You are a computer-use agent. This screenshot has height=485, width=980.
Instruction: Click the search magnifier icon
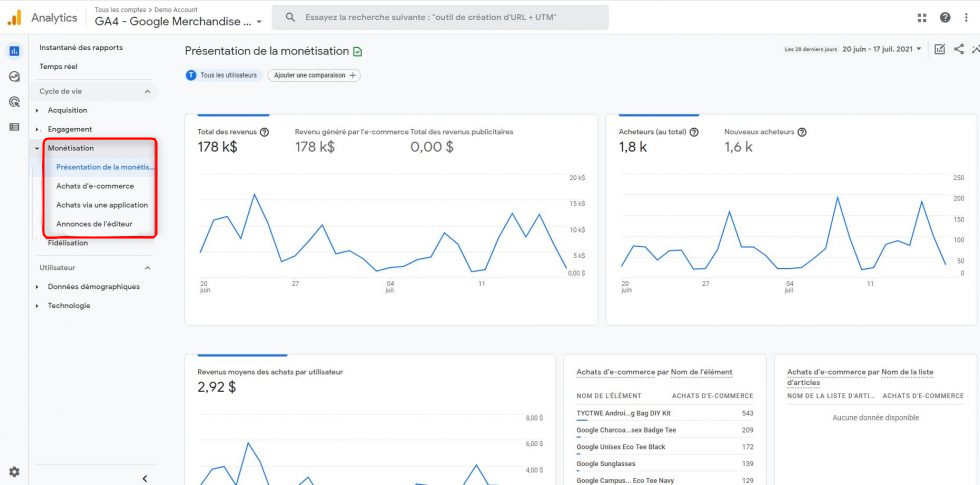click(x=290, y=18)
